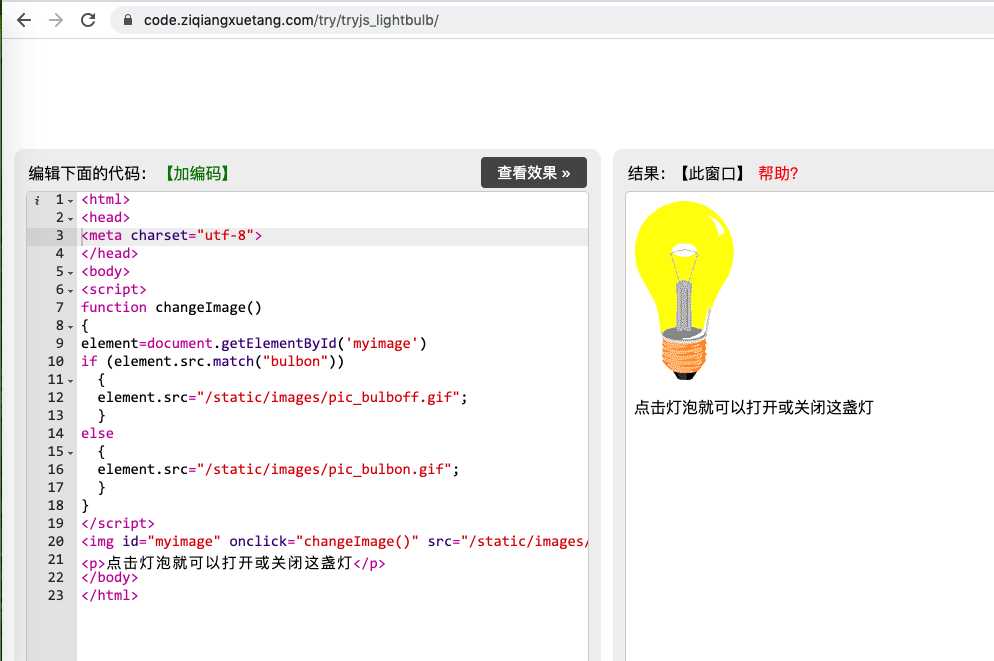994x661 pixels.
Task: Collapse fold arrow at line 1 html
Action: point(70,201)
